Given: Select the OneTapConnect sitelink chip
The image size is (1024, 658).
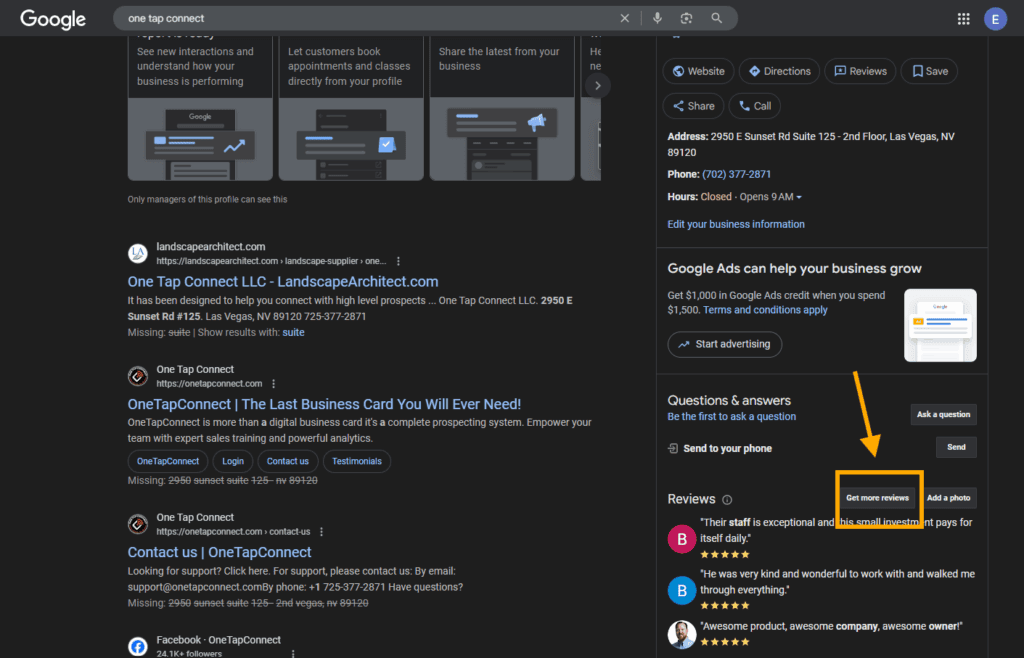Looking at the screenshot, I should (x=168, y=462).
